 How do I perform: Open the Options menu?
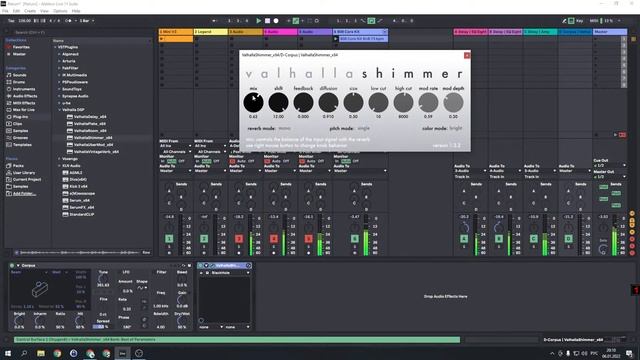60,11
